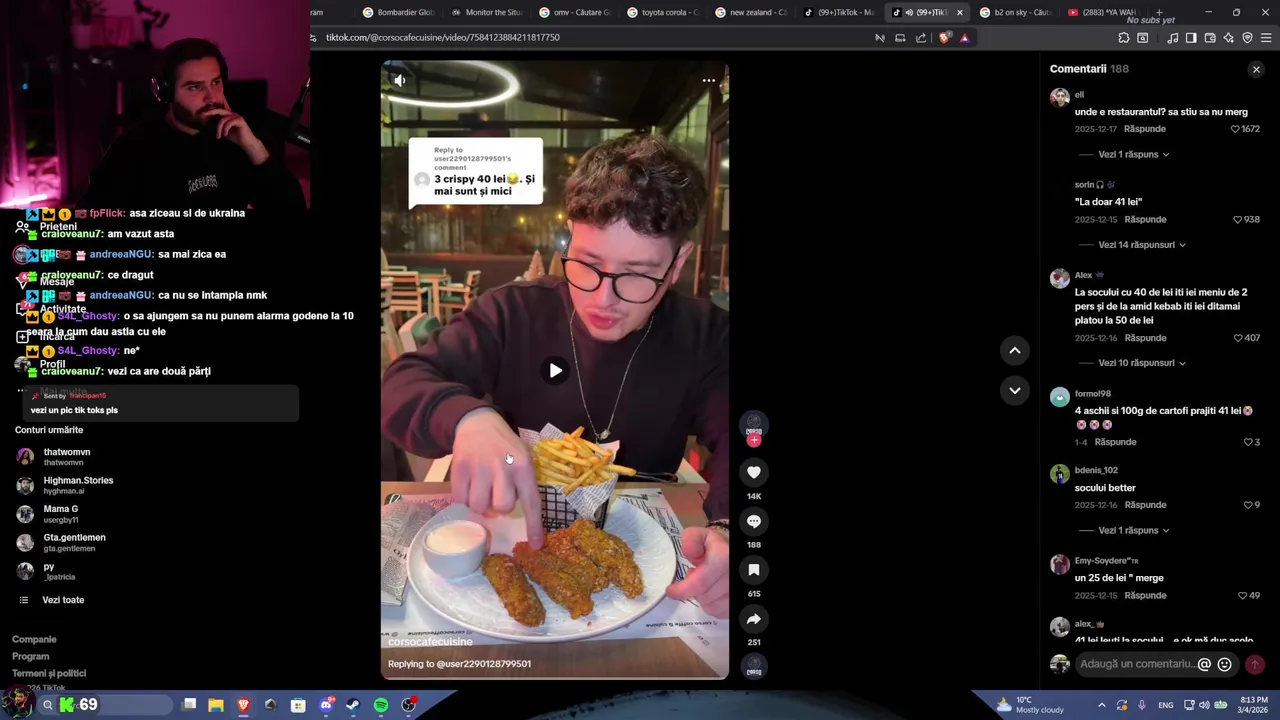Image resolution: width=1280 pixels, height=720 pixels.
Task: Switch to the Bombardier Glob browser tab
Action: pyautogui.click(x=398, y=12)
